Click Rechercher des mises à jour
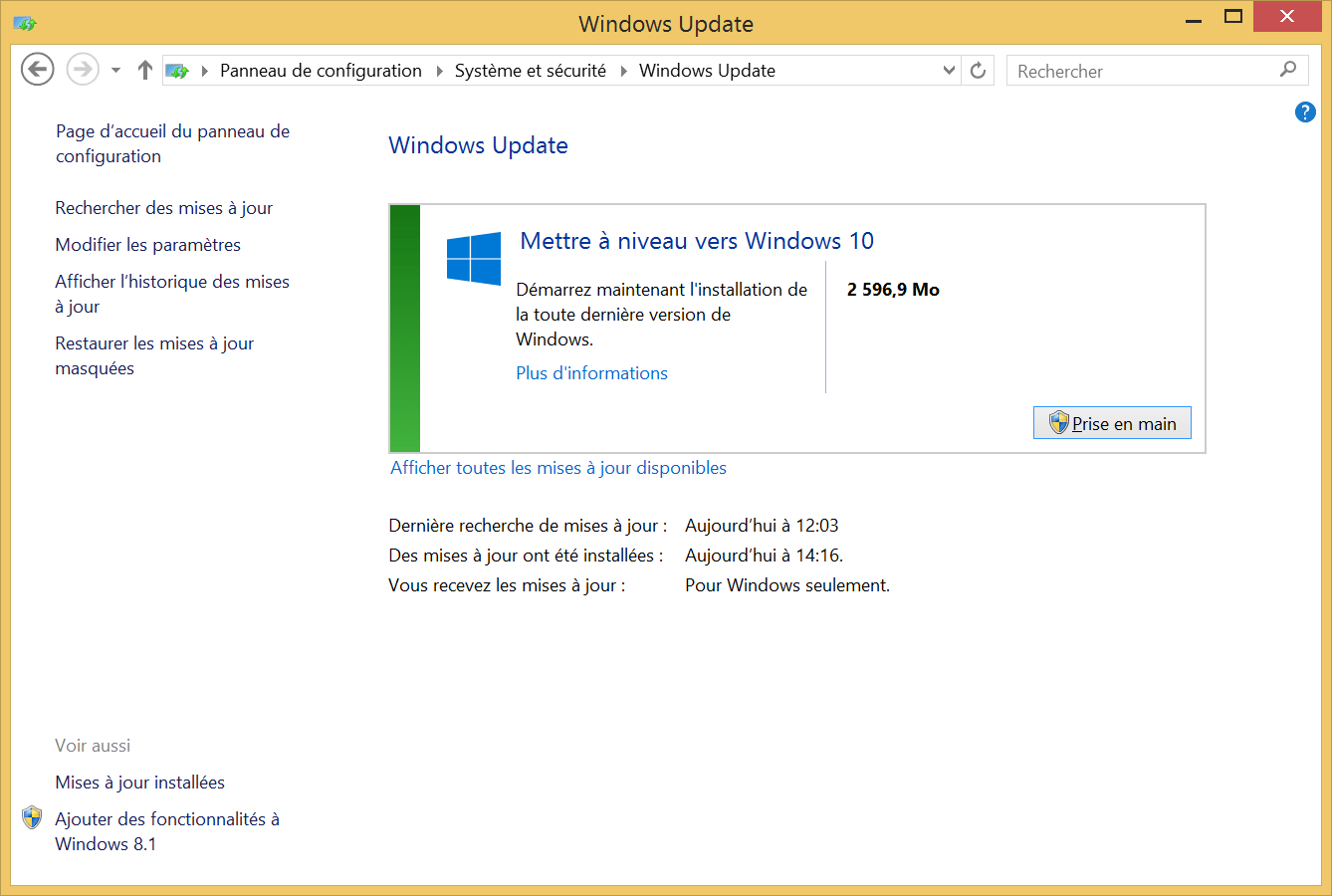The height and width of the screenshot is (896, 1332). (x=164, y=208)
